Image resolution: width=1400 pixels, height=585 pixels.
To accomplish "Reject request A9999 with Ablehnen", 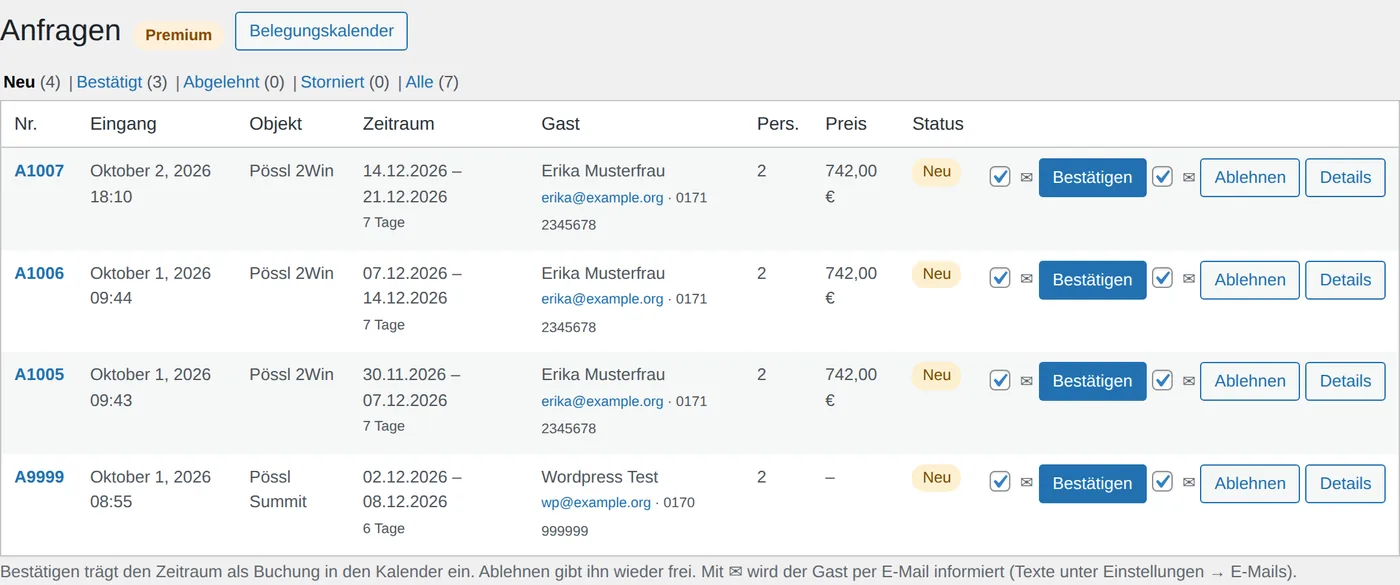I will pyautogui.click(x=1250, y=483).
